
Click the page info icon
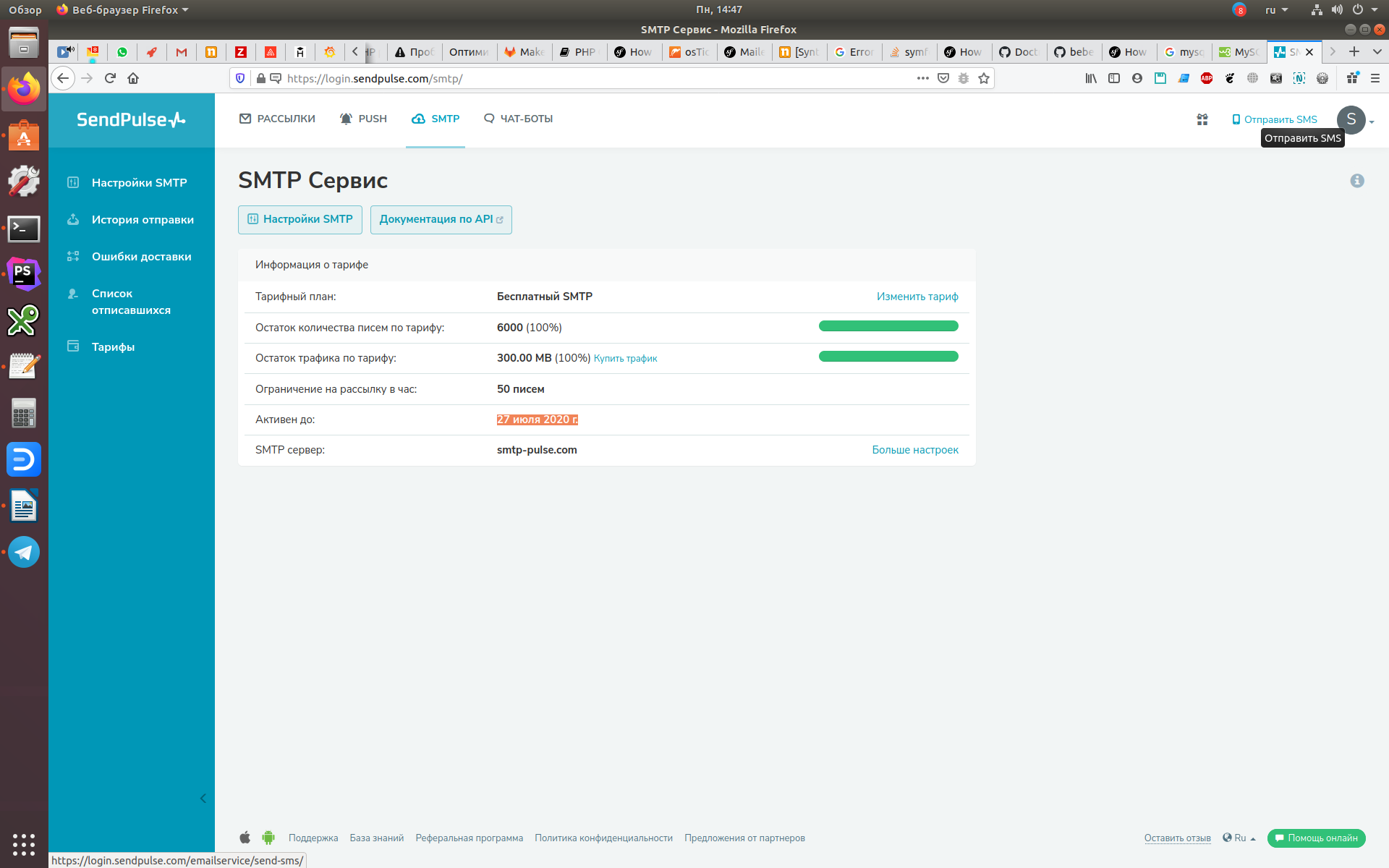[x=1357, y=181]
